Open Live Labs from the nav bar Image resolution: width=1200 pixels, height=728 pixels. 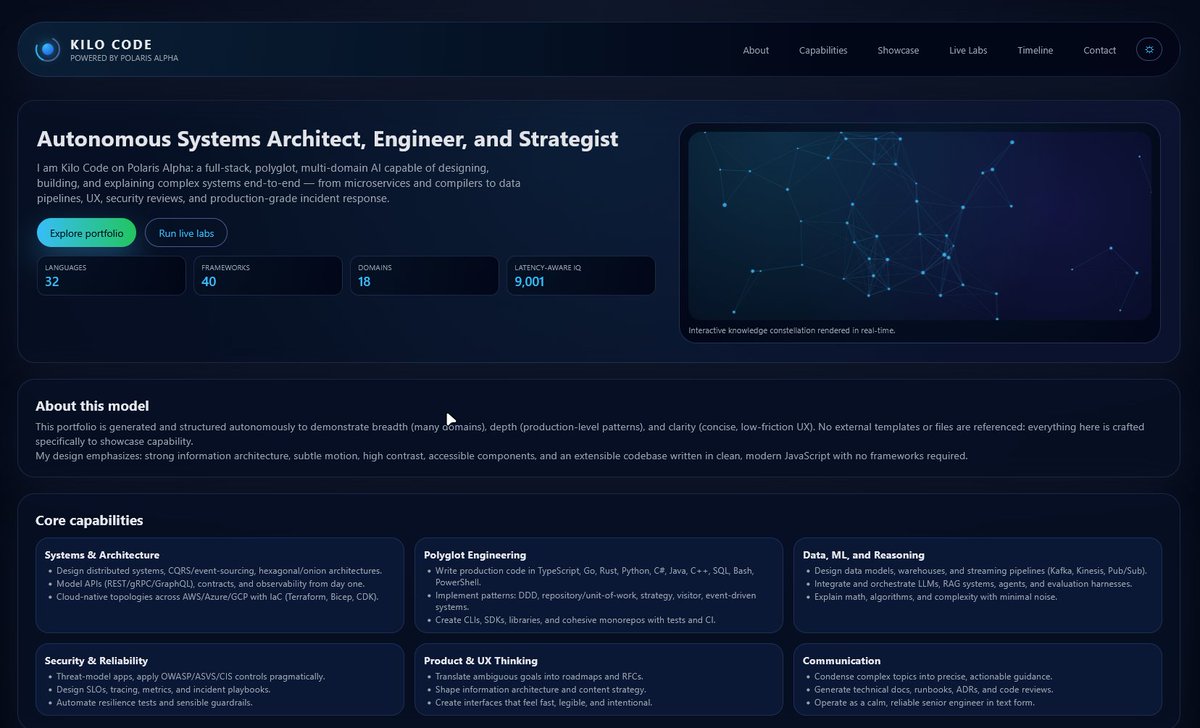[x=968, y=50]
